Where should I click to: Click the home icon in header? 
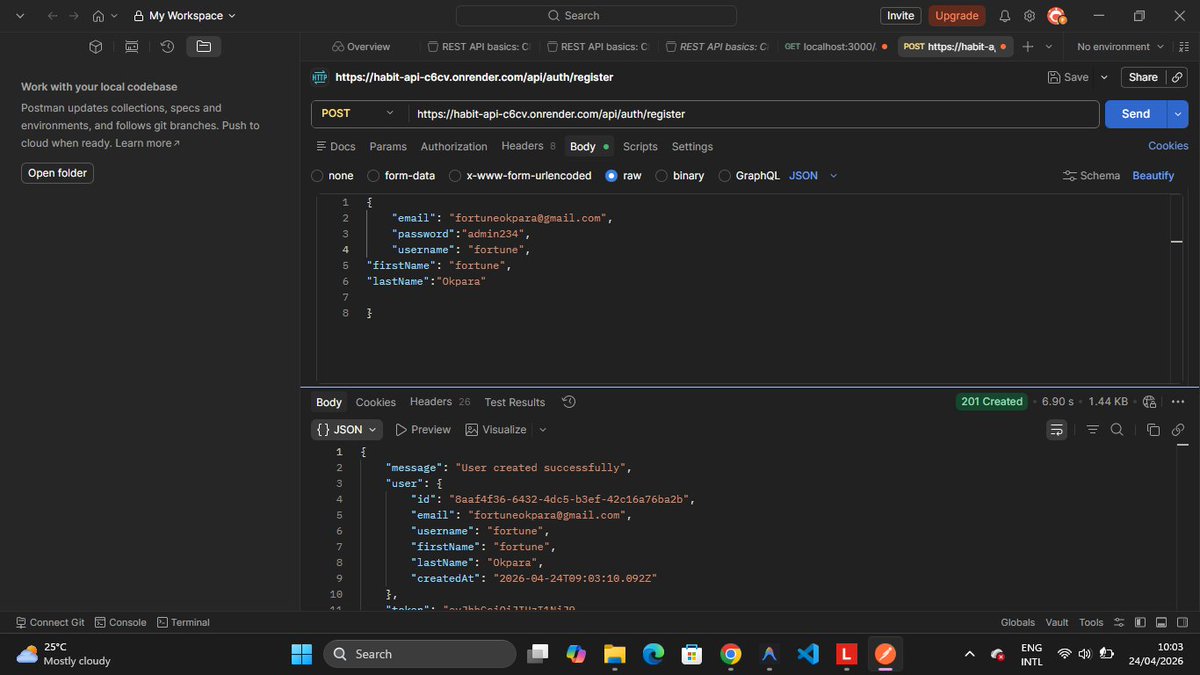pos(98,16)
